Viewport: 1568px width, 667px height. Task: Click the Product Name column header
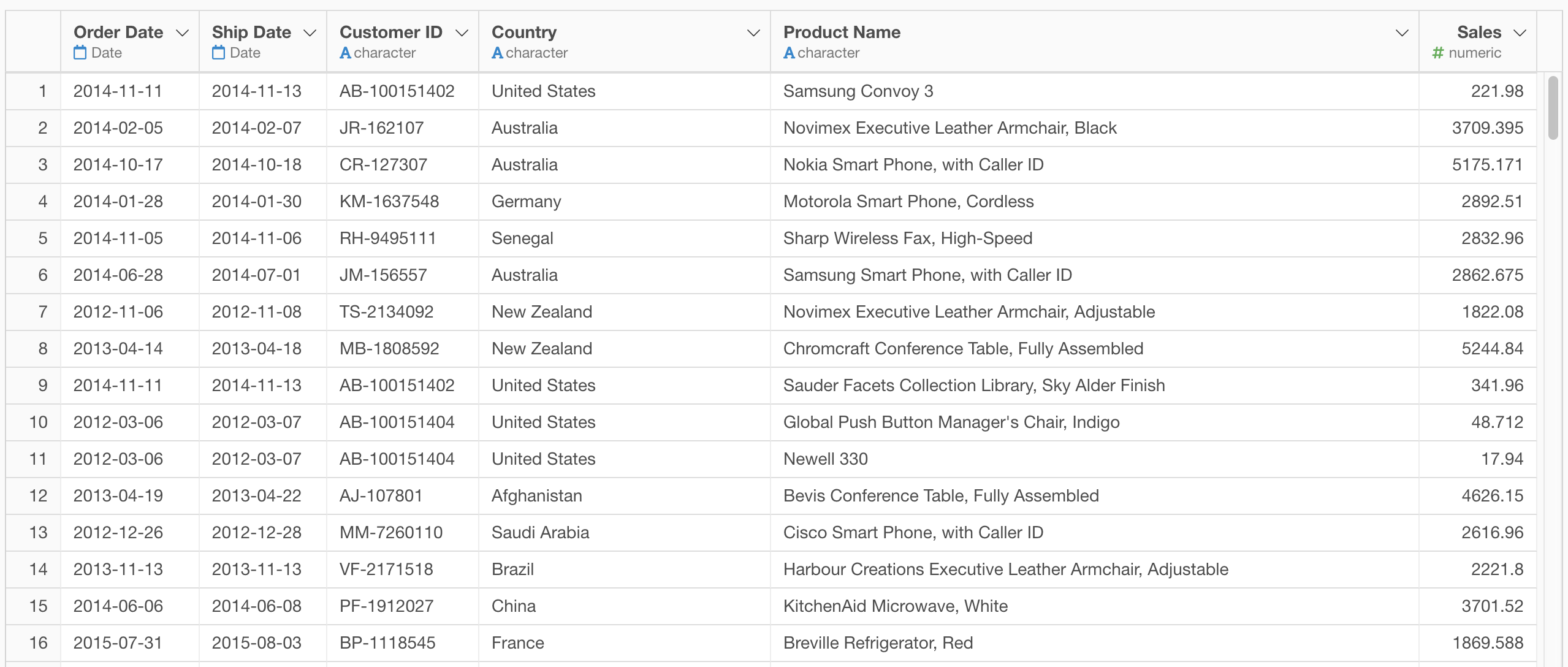tap(842, 32)
